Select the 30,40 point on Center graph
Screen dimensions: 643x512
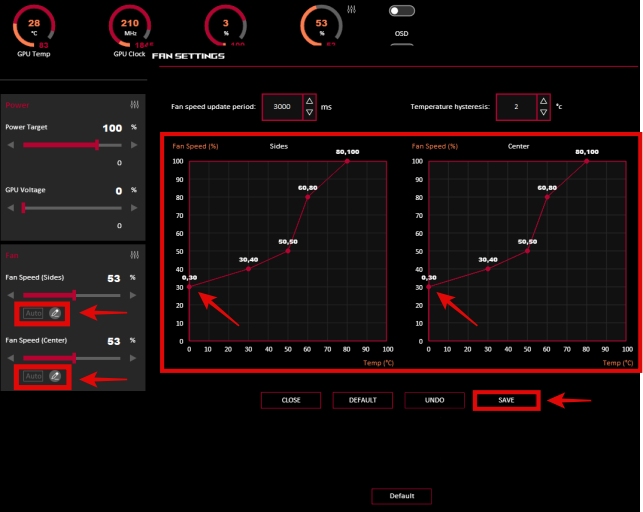pos(488,269)
